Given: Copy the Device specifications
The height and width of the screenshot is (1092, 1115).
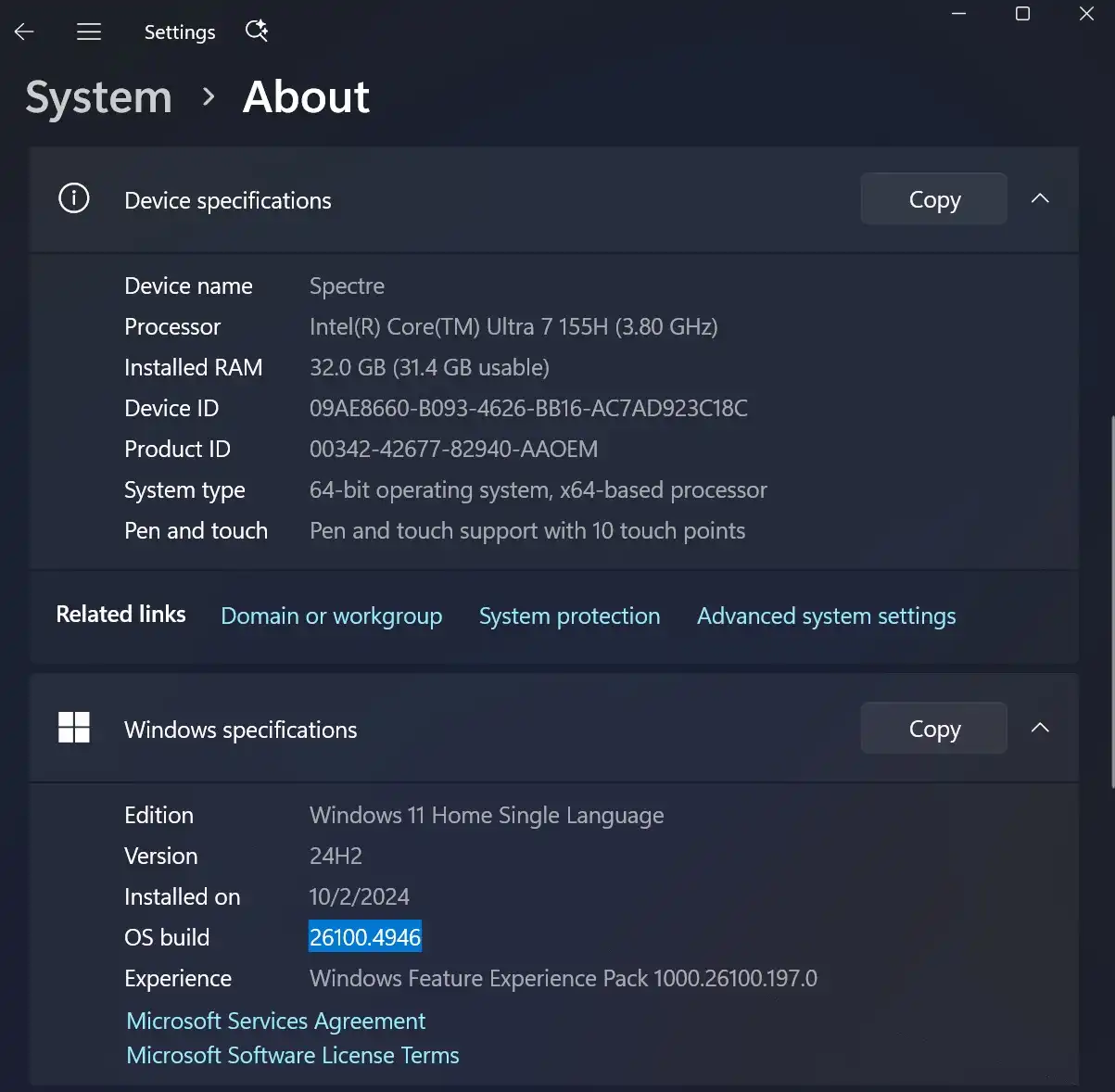Looking at the screenshot, I should (933, 199).
